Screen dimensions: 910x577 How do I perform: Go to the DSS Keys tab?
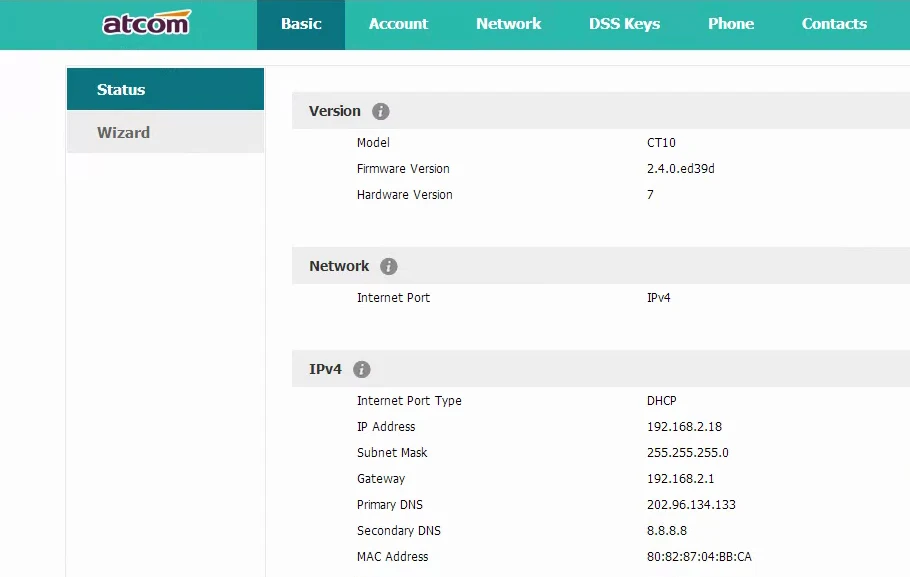coord(624,24)
